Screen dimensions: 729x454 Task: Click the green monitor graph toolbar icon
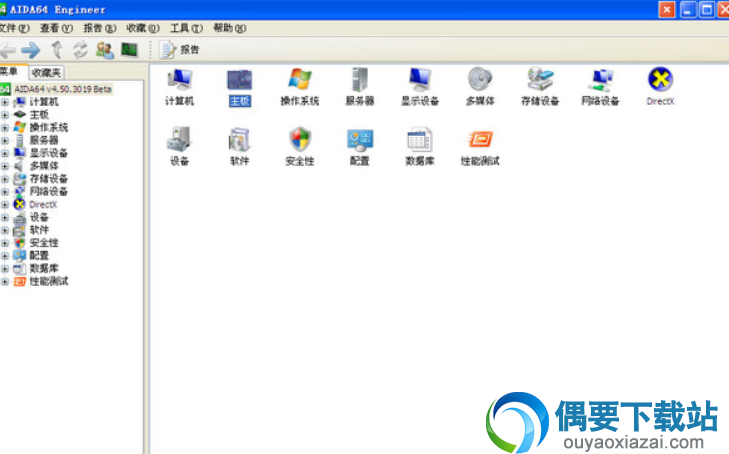pos(129,49)
